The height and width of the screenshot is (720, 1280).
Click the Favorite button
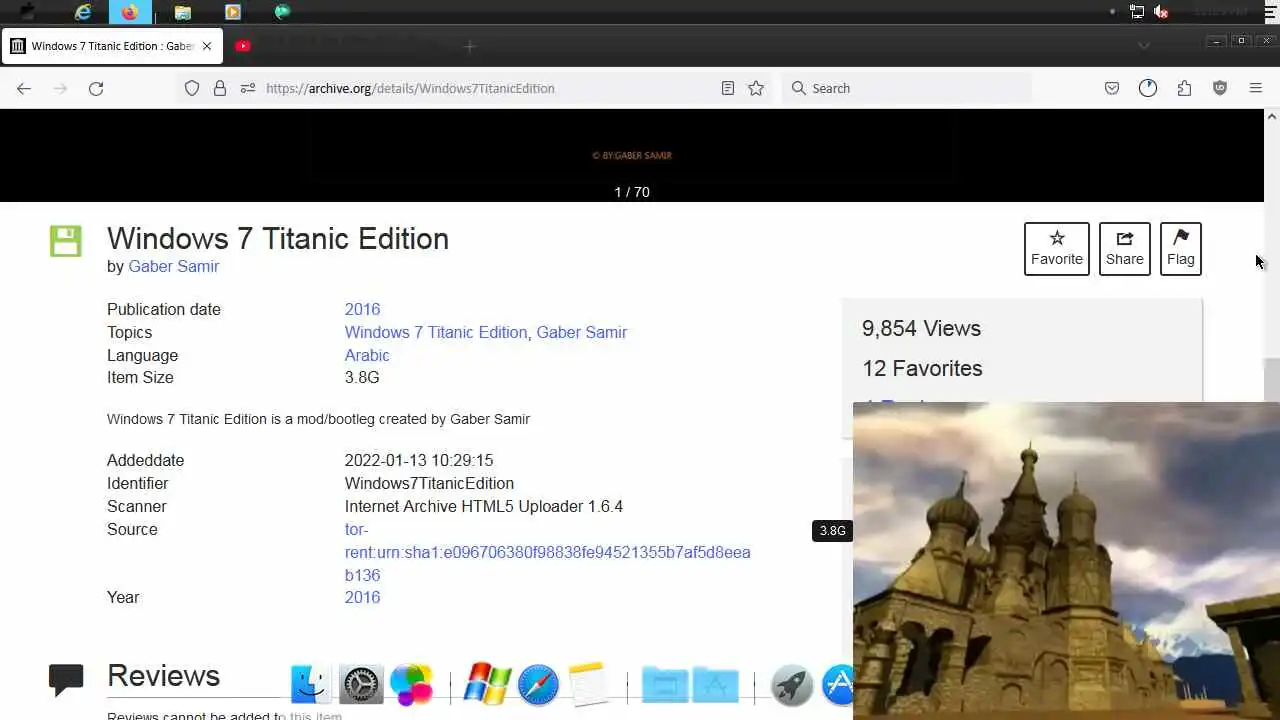[1057, 248]
